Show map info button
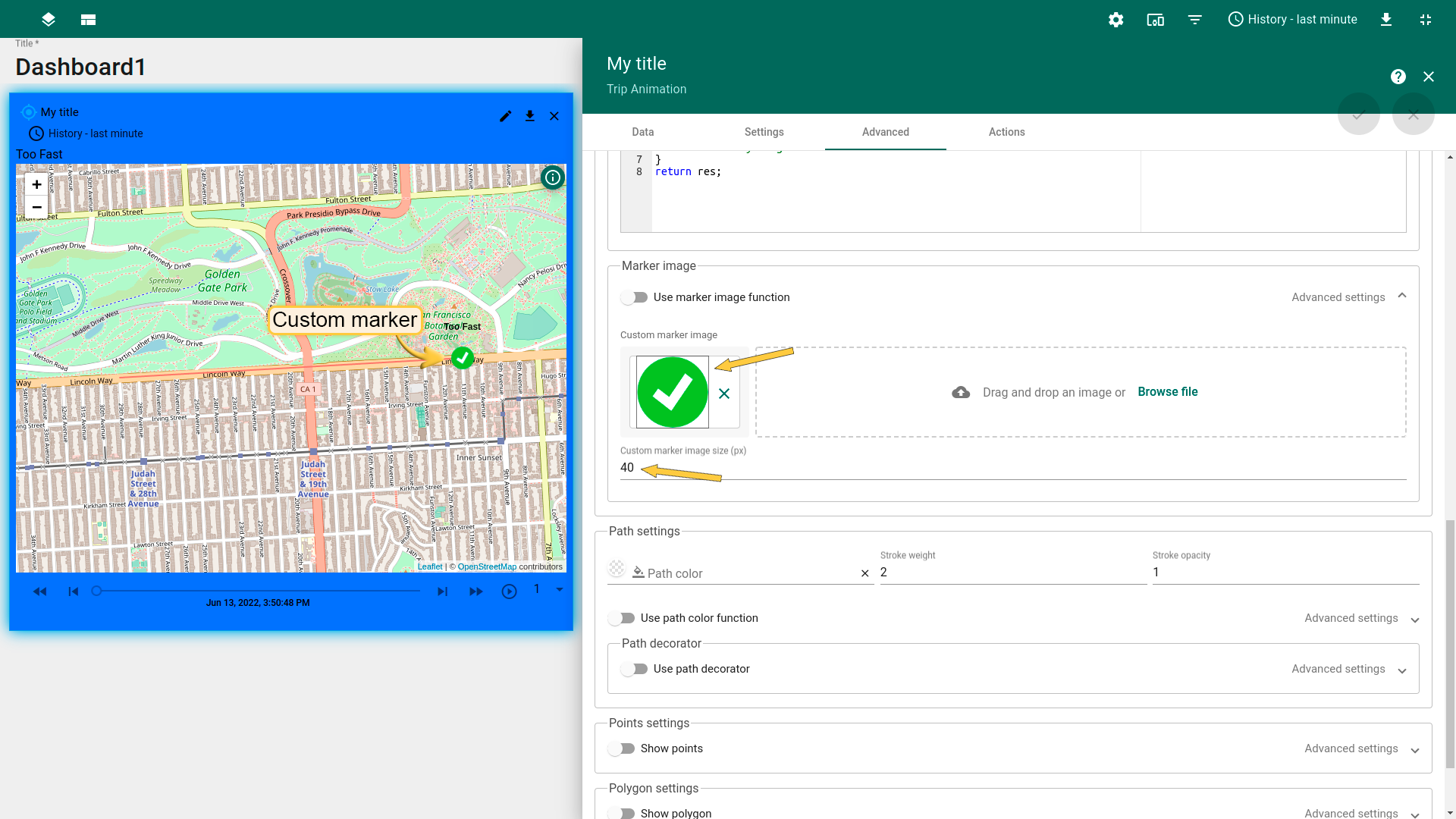This screenshot has height=819, width=1456. tap(553, 177)
